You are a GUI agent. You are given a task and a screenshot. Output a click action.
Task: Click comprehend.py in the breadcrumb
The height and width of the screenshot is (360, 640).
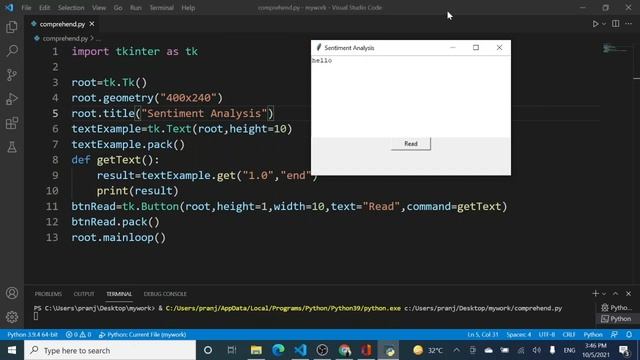coord(65,38)
